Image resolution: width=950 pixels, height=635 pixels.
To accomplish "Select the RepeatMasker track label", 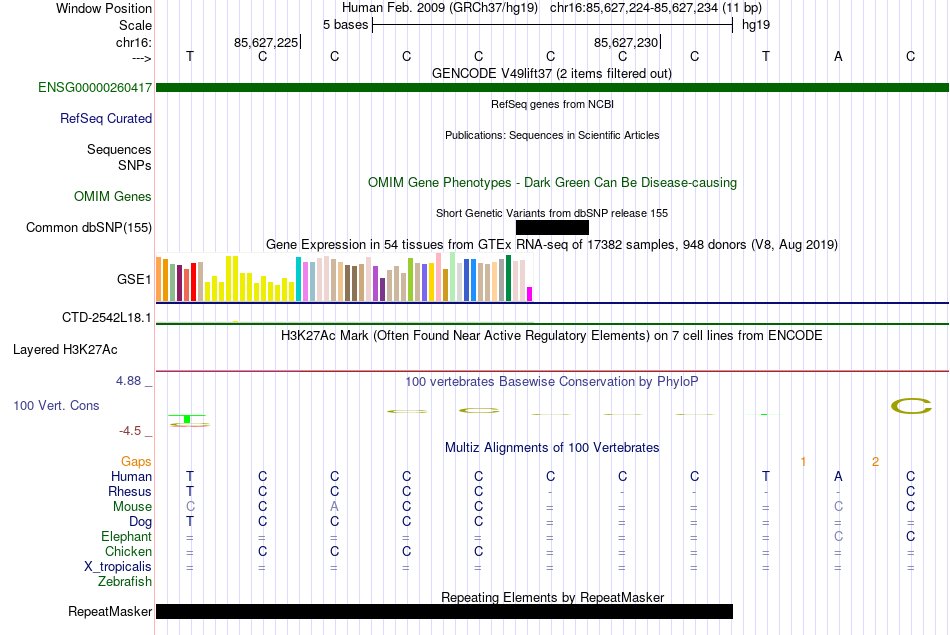I will coord(110,611).
